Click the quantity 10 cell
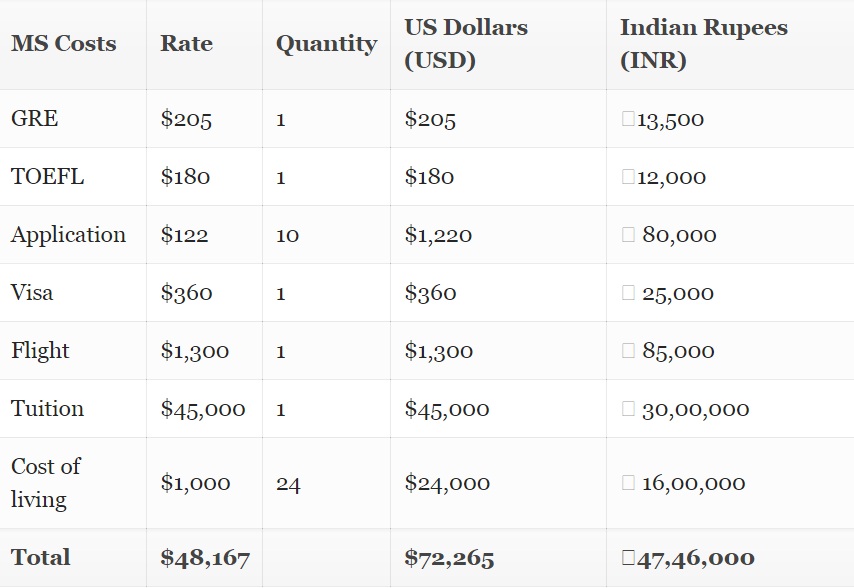The height and width of the screenshot is (588, 854). point(287,236)
